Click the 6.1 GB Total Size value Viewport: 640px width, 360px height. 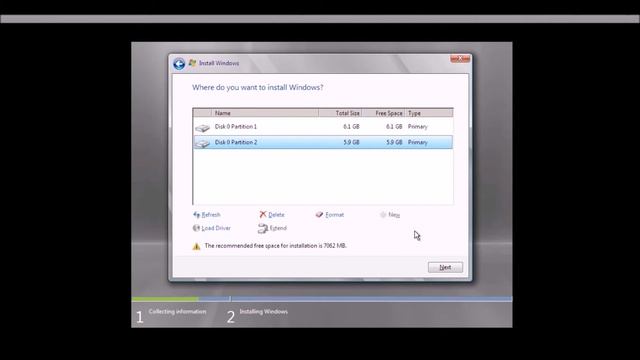(351, 127)
